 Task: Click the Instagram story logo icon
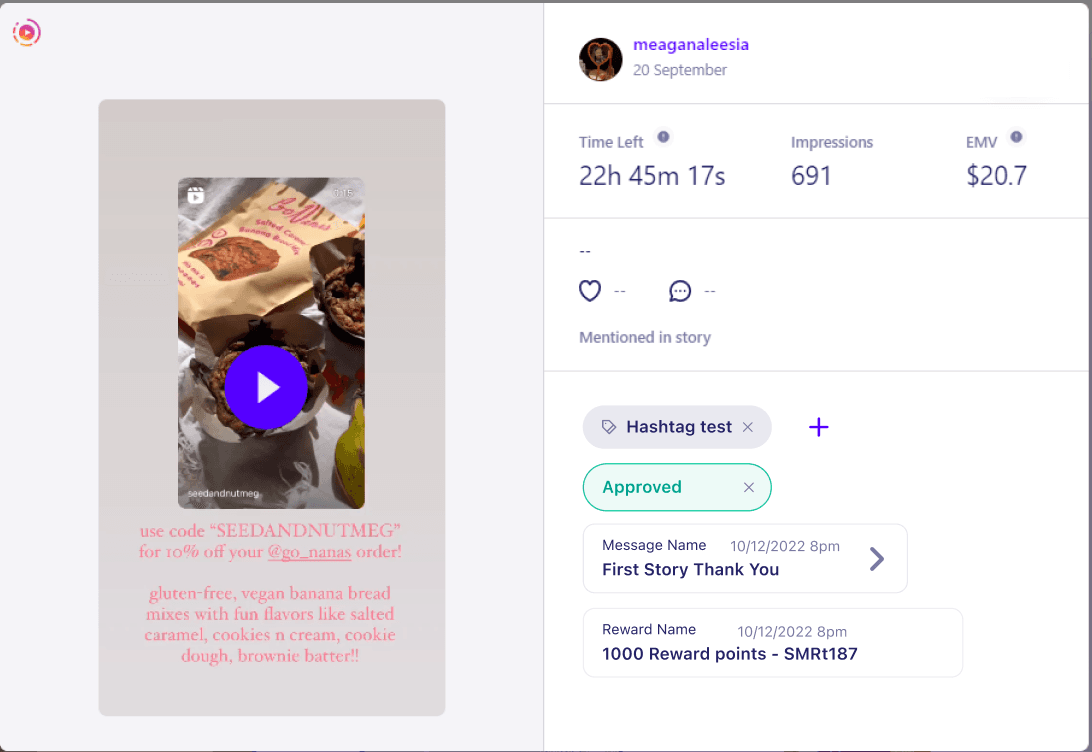pos(26,32)
